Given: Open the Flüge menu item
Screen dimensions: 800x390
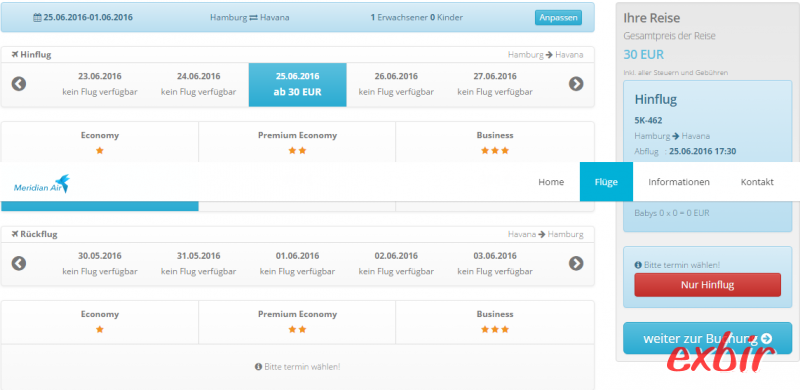Looking at the screenshot, I should [606, 182].
